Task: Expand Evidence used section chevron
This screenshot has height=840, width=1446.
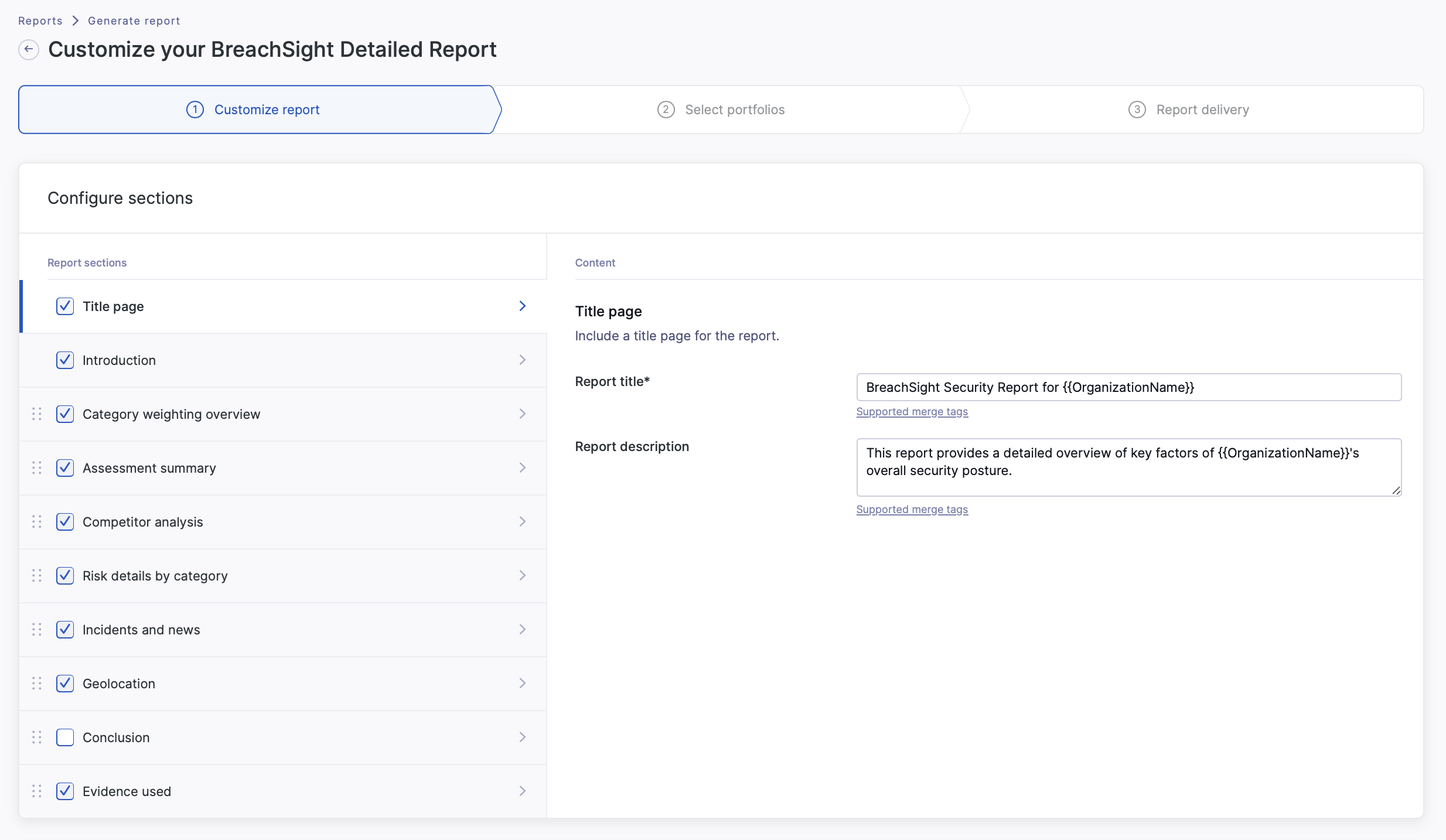Action: [x=523, y=791]
